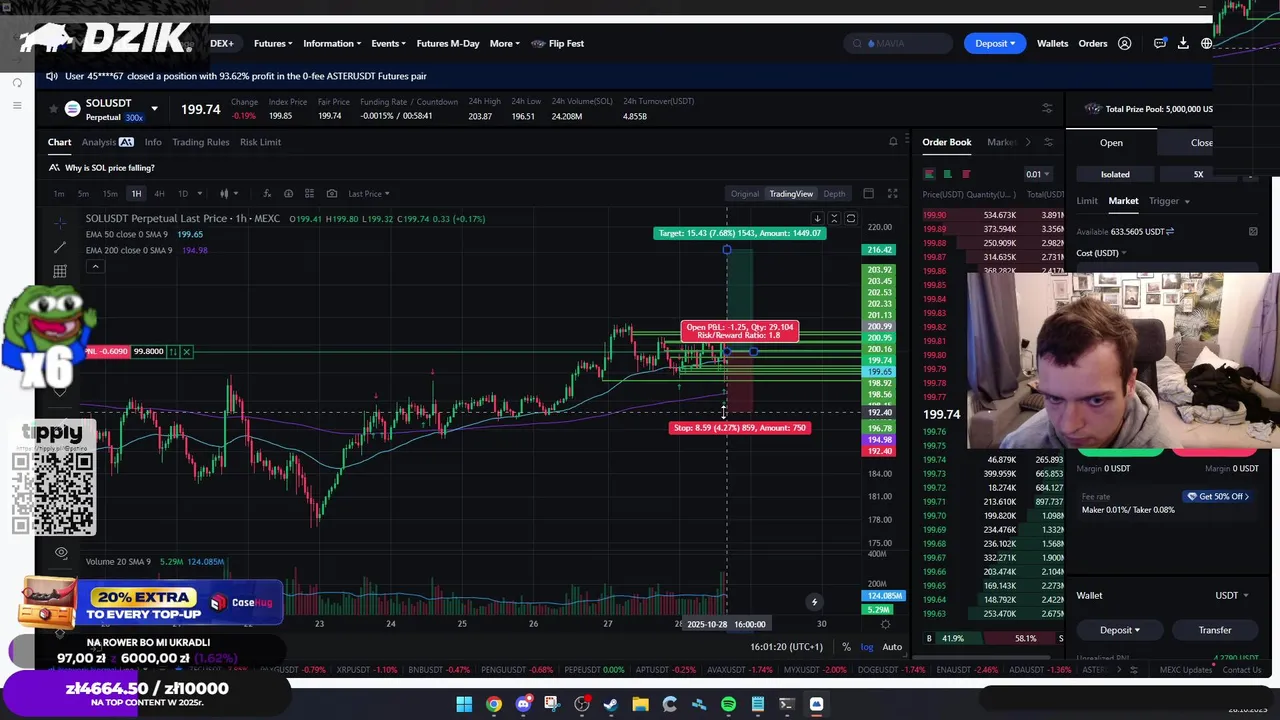Open the indicator templates grid icon
This screenshot has width=1280, height=720.
[309, 193]
